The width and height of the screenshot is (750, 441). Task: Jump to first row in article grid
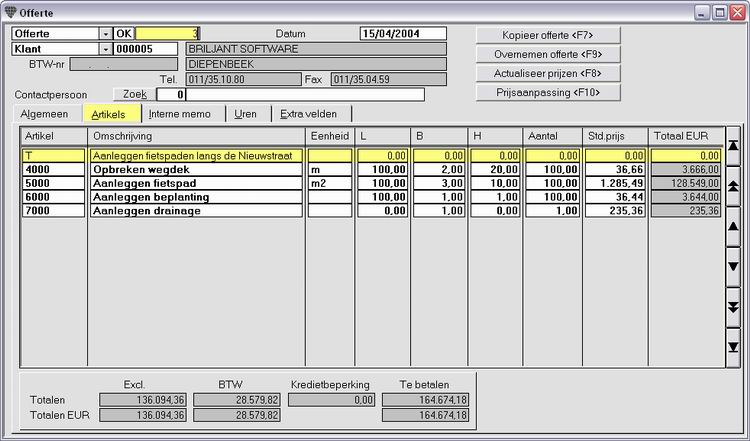point(733,146)
